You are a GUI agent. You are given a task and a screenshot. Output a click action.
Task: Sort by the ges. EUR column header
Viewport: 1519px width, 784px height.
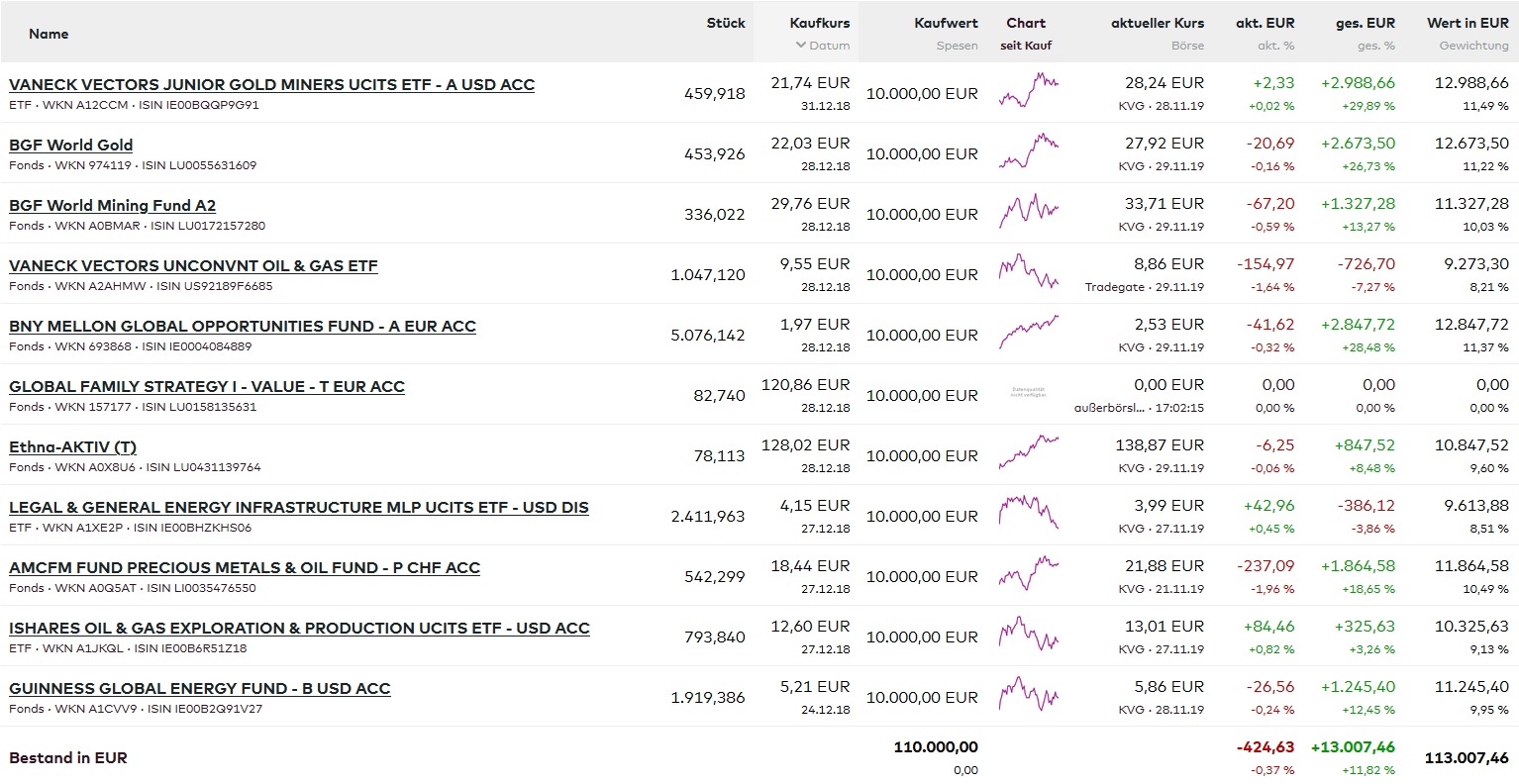click(x=1365, y=23)
